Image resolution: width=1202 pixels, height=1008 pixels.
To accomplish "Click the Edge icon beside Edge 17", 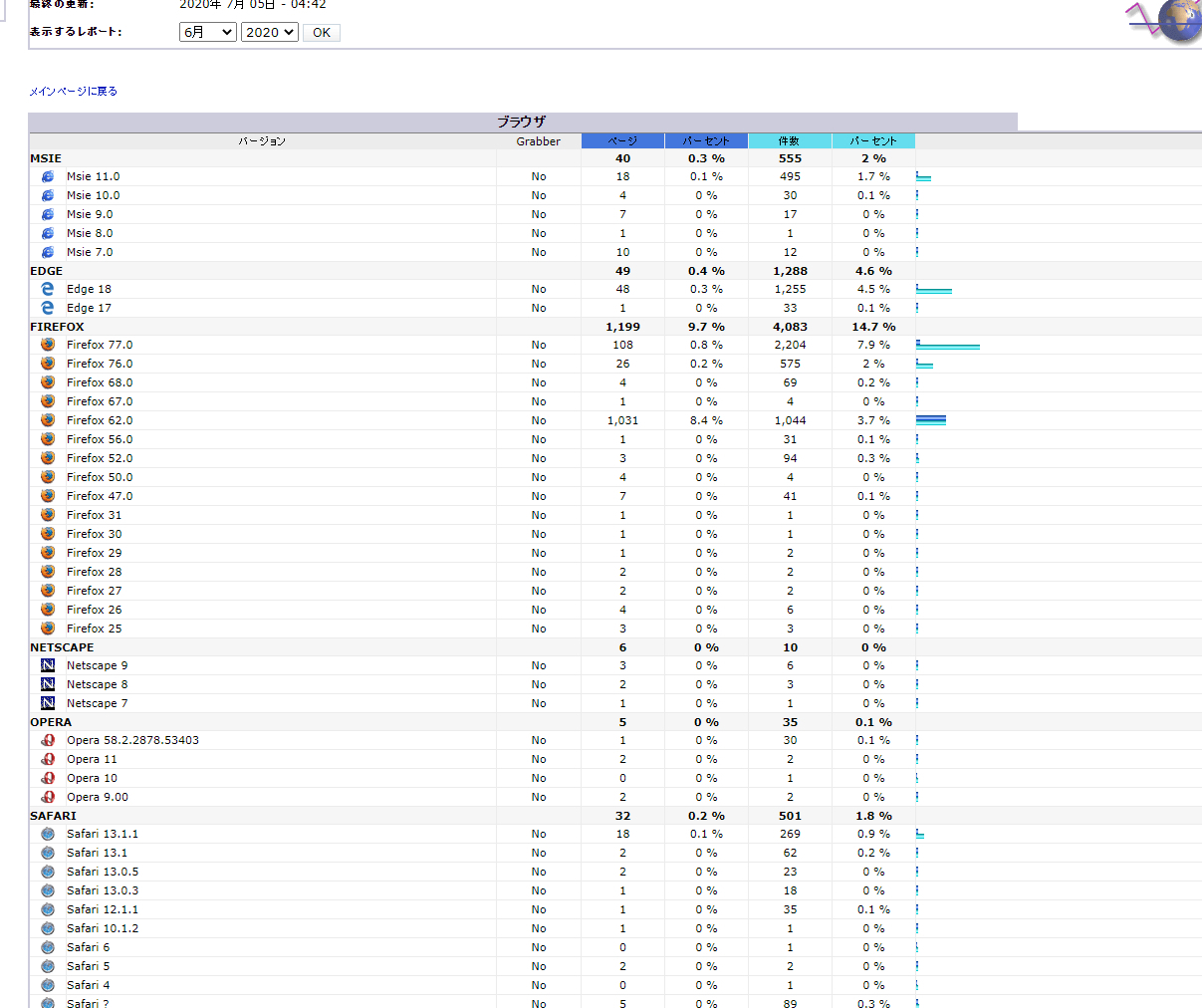I will pyautogui.click(x=48, y=308).
